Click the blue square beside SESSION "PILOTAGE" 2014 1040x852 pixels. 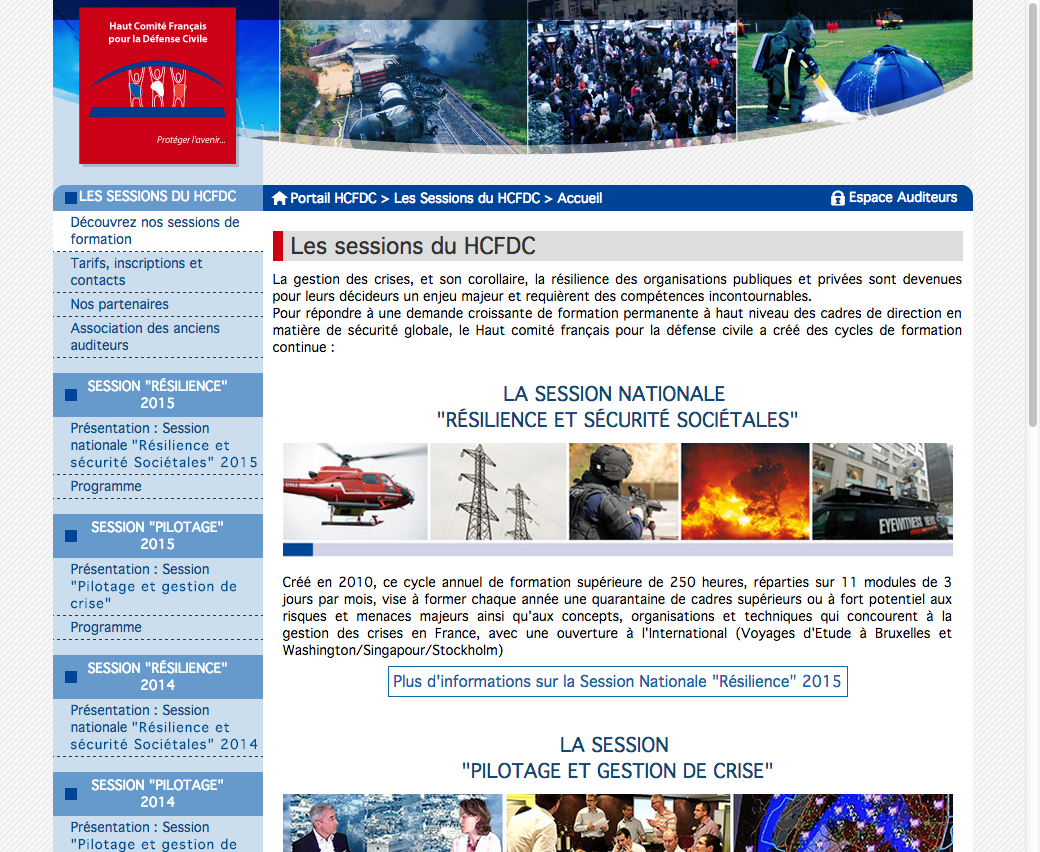tap(71, 794)
